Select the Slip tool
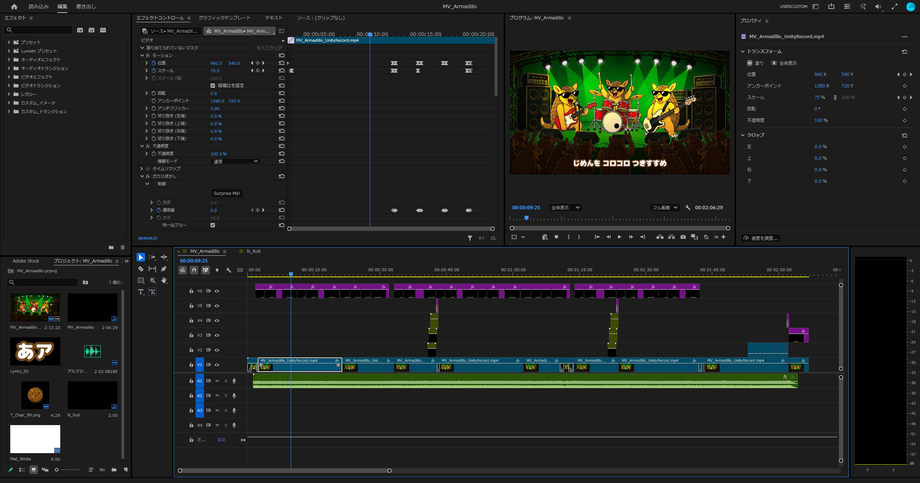Screen dimensions: 920x483 pyautogui.click(x=153, y=269)
